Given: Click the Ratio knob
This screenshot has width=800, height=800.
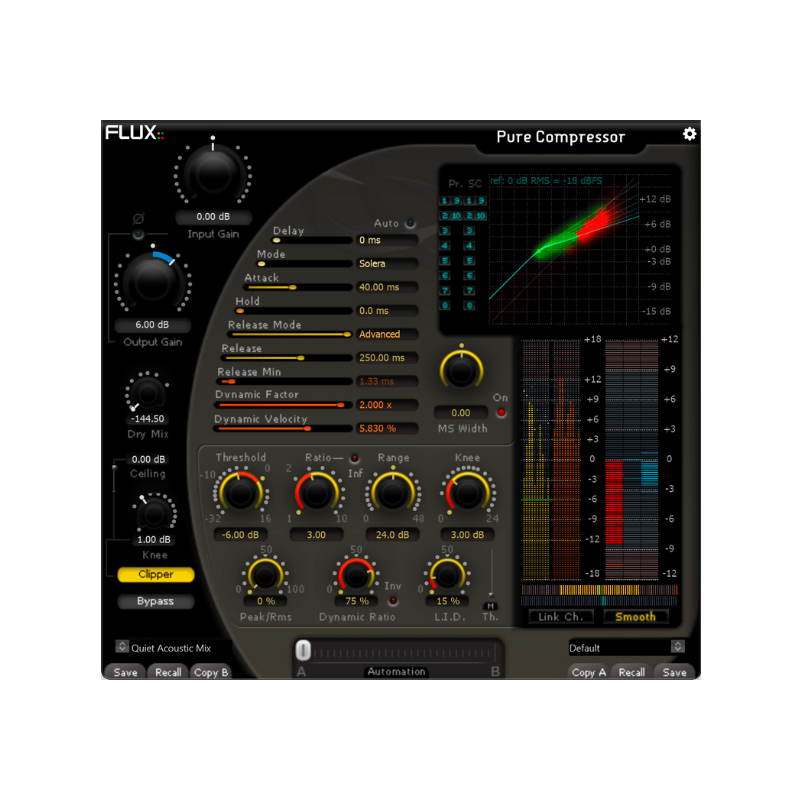Looking at the screenshot, I should coord(316,493).
